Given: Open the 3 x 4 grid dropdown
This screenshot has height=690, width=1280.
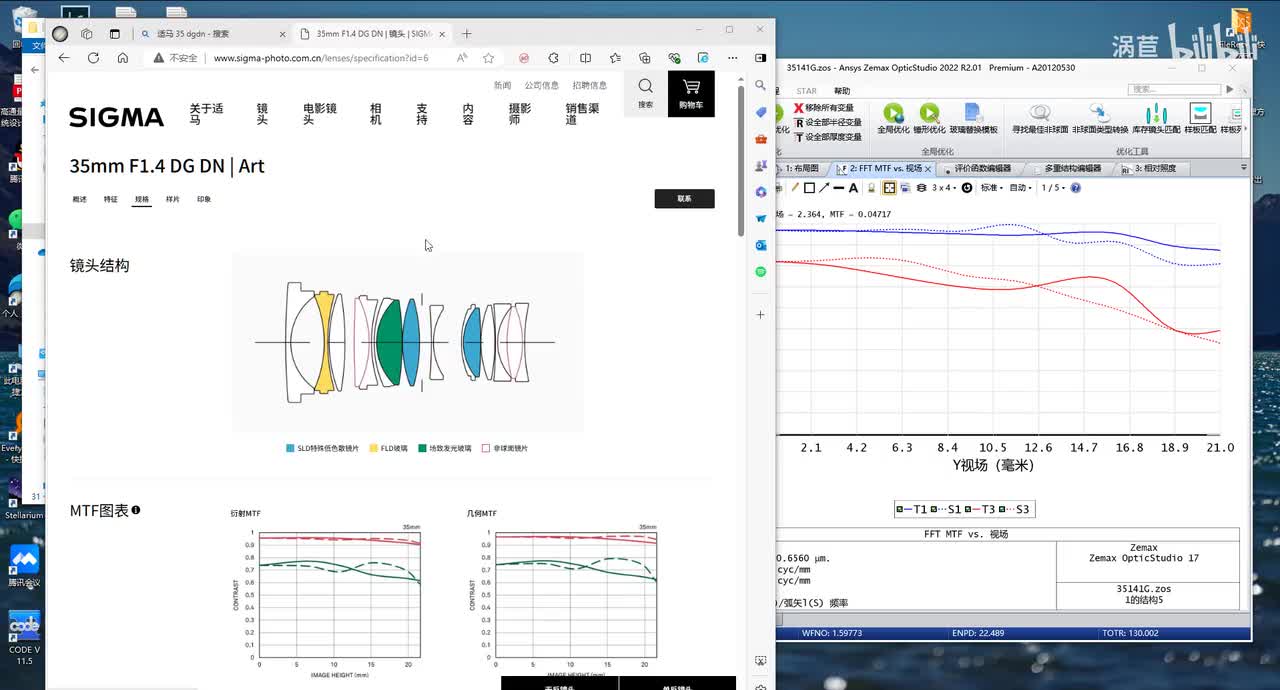Looking at the screenshot, I should (945, 188).
